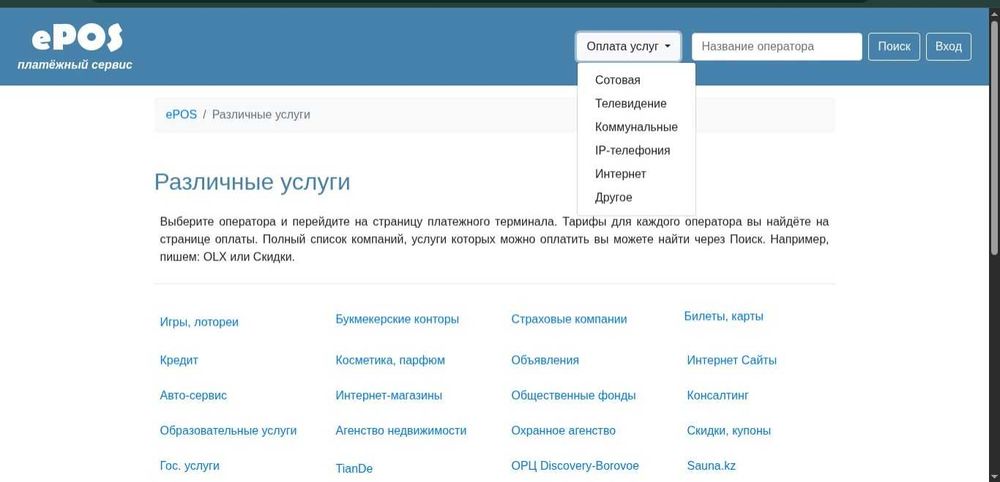Click the ePOS logo
The height and width of the screenshot is (482, 1000).
tap(75, 47)
